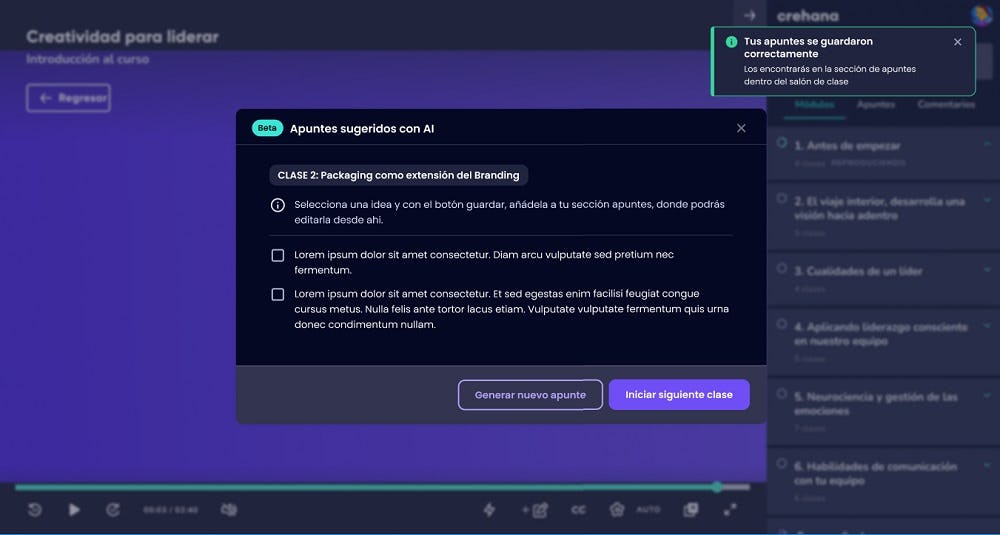The image size is (1000, 535).
Task: Select the circle for 1. Antes de empezar
Action: click(782, 143)
